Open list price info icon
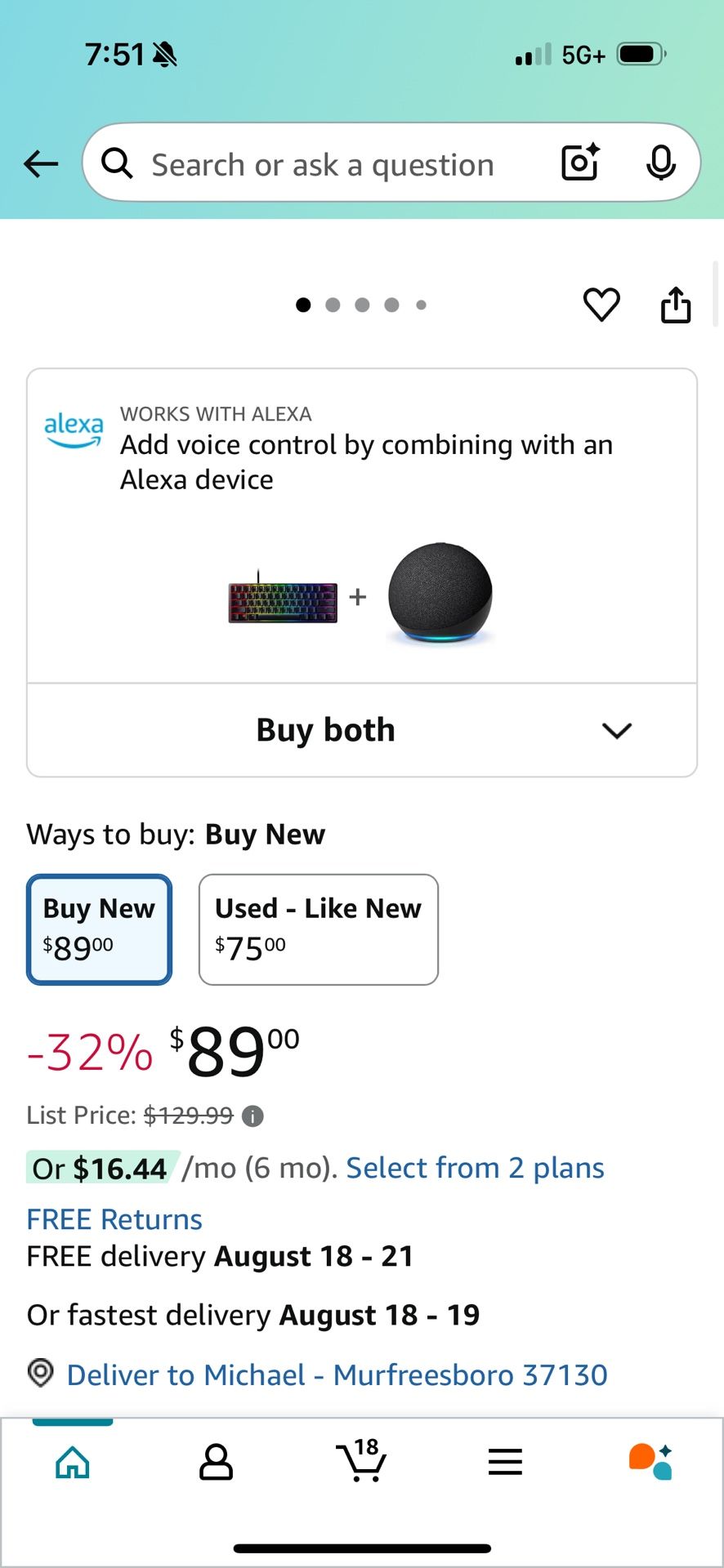Viewport: 724px width, 1568px height. (253, 1116)
